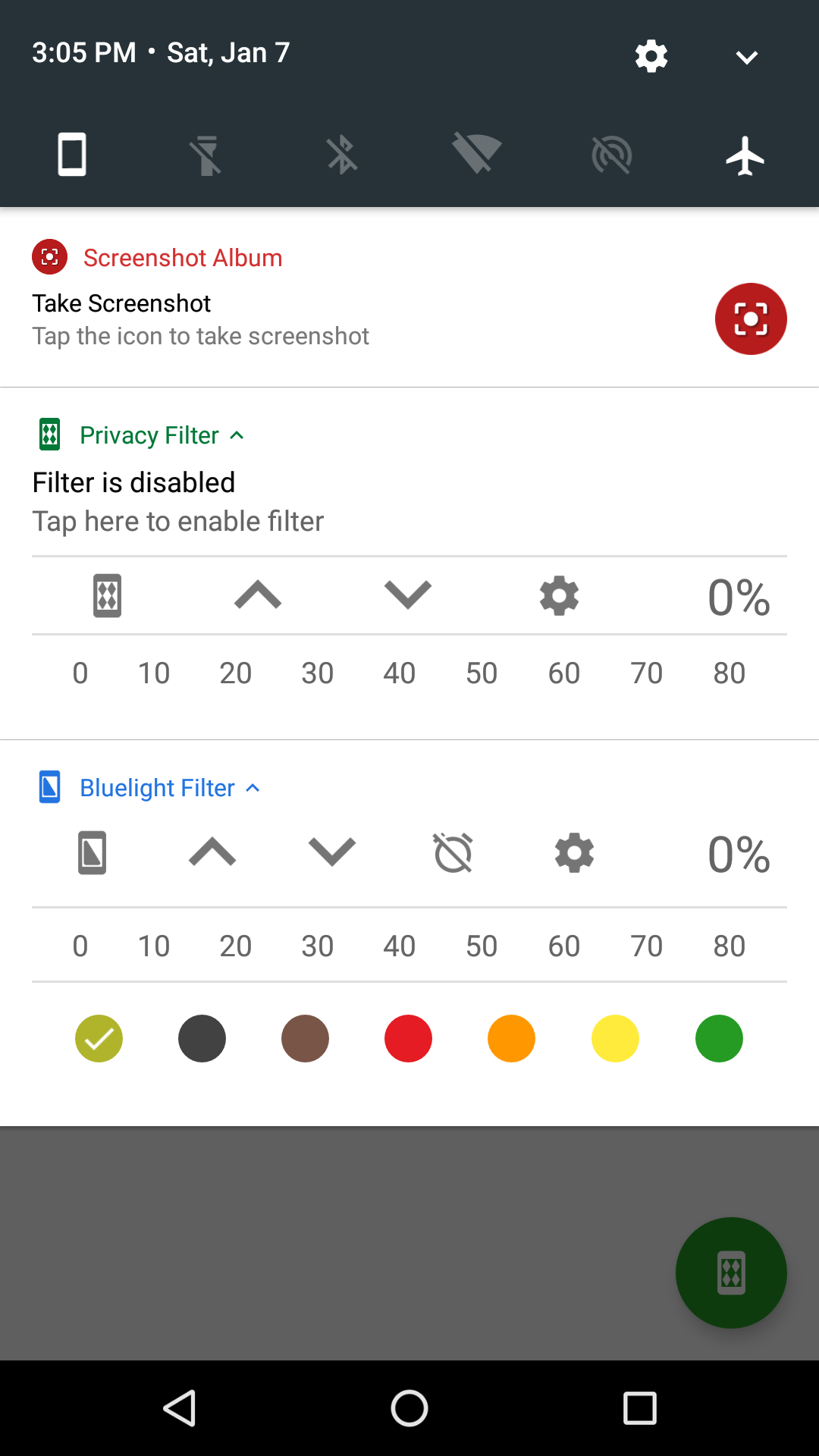
Task: Collapse the Privacy Filter notification
Action: tap(237, 435)
